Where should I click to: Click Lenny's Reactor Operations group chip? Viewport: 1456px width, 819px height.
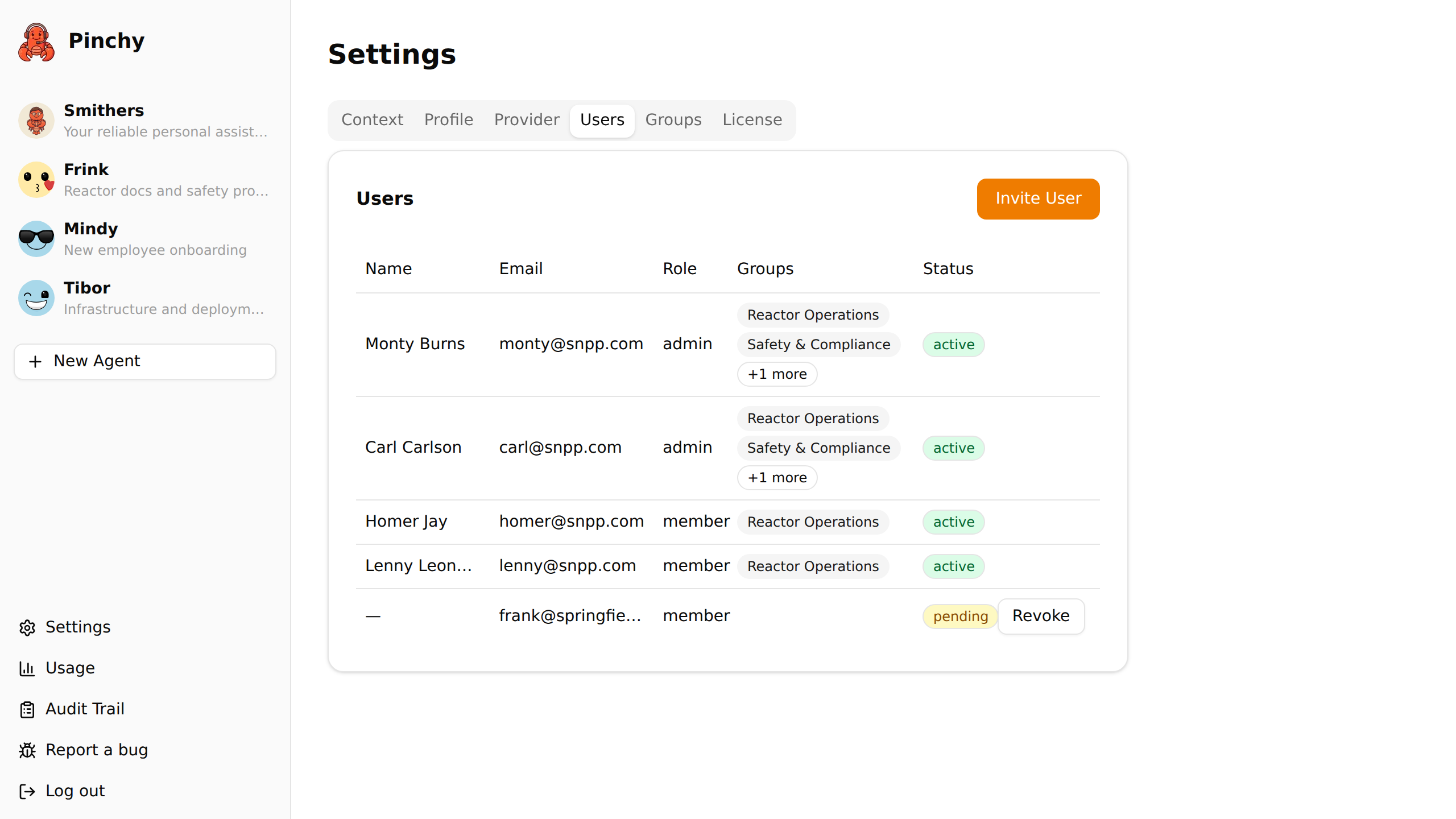812,566
